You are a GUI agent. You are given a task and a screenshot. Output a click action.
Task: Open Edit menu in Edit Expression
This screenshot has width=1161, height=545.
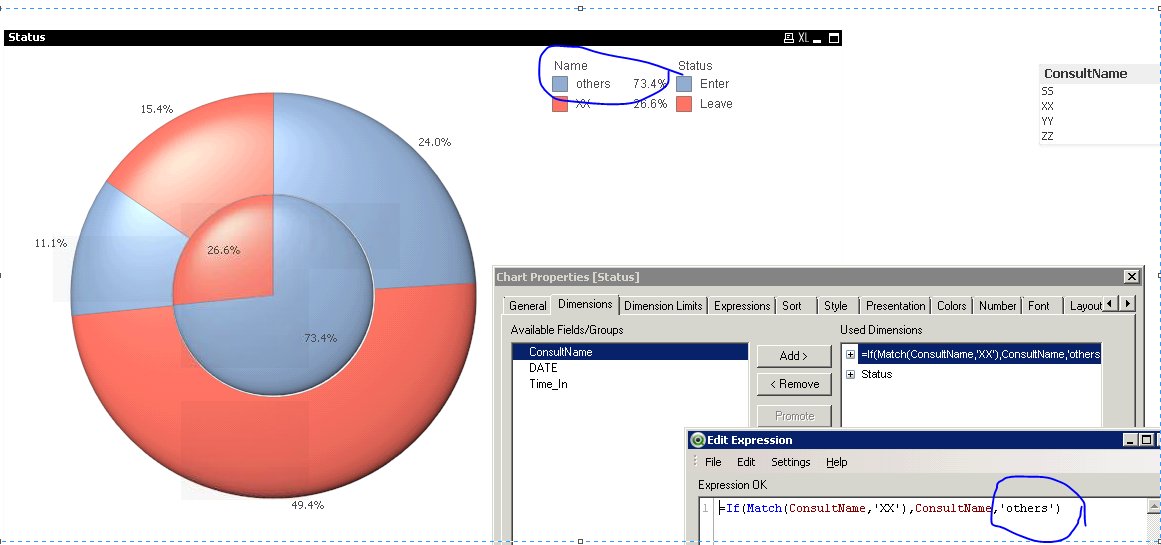coord(746,462)
